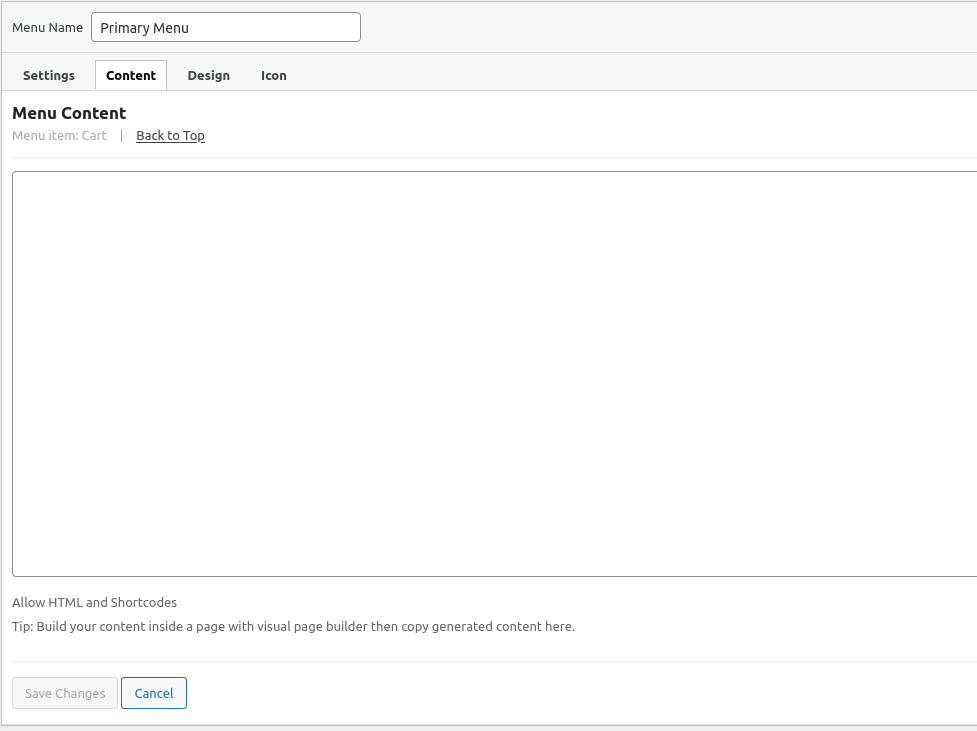Screen dimensions: 977x731
Task: Click the word 'Cart' in breadcrumb line
Action: 94,135
